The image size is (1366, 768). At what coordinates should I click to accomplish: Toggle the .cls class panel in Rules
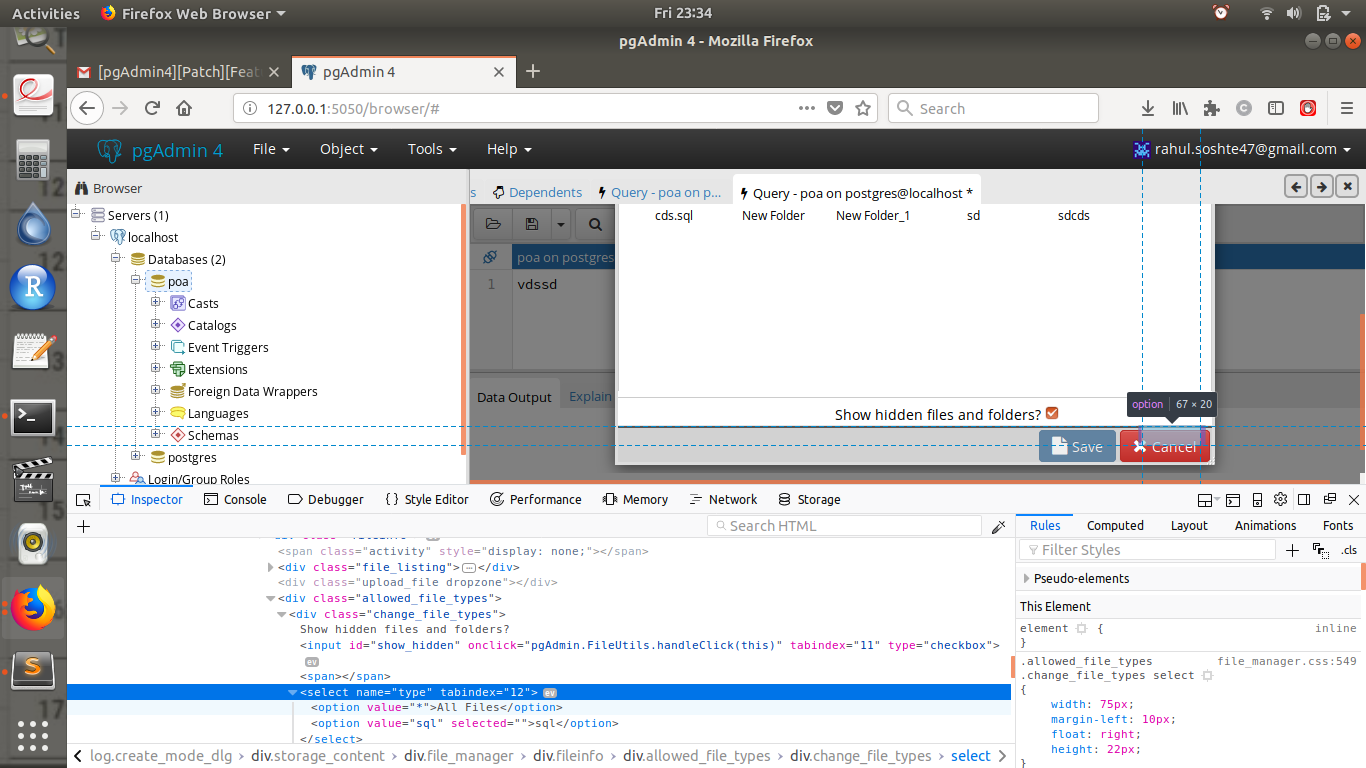pos(1349,550)
